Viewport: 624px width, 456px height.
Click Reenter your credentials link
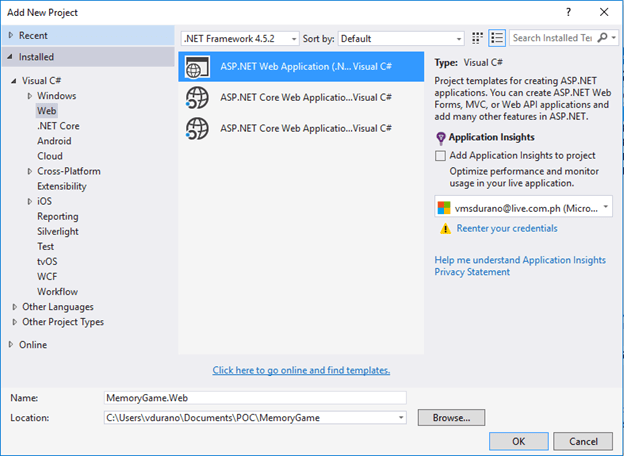(507, 228)
